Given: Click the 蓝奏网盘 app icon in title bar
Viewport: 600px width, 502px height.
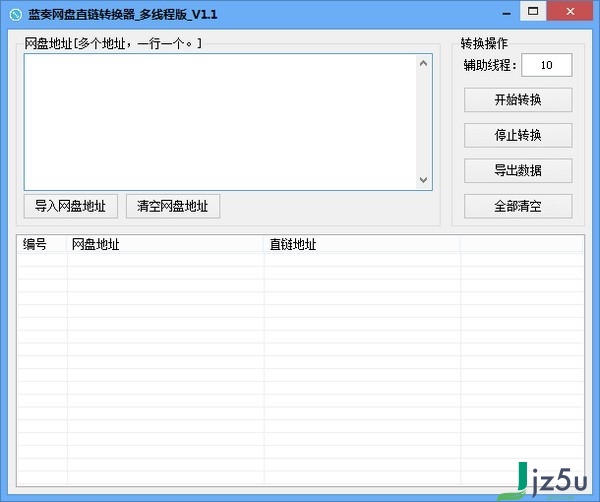Looking at the screenshot, I should pos(16,15).
